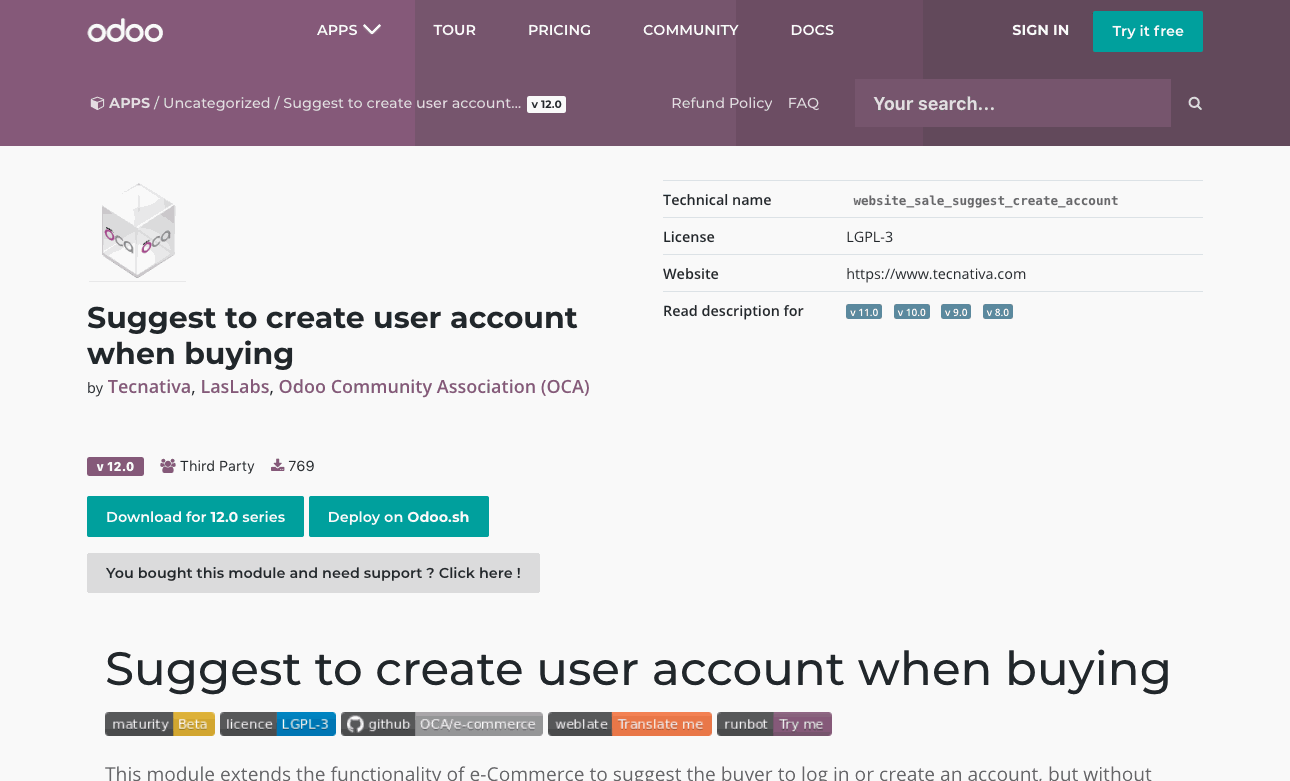Open Odoo Community Association (OCA) link

(434, 387)
